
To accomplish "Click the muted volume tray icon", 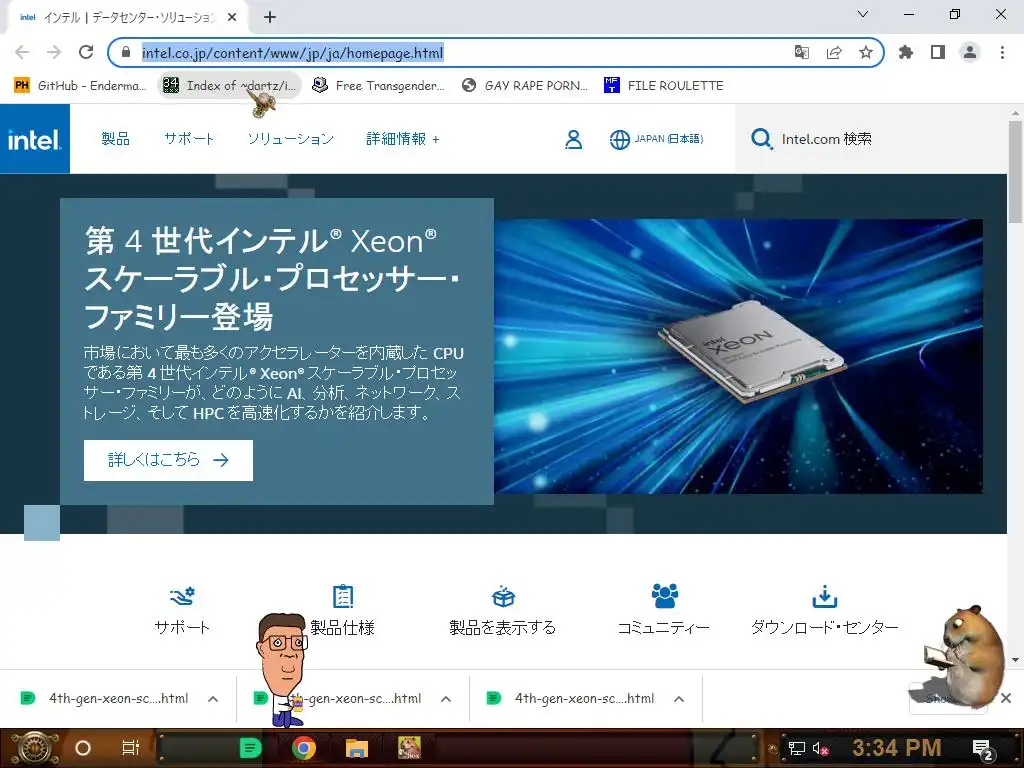I will coord(820,748).
